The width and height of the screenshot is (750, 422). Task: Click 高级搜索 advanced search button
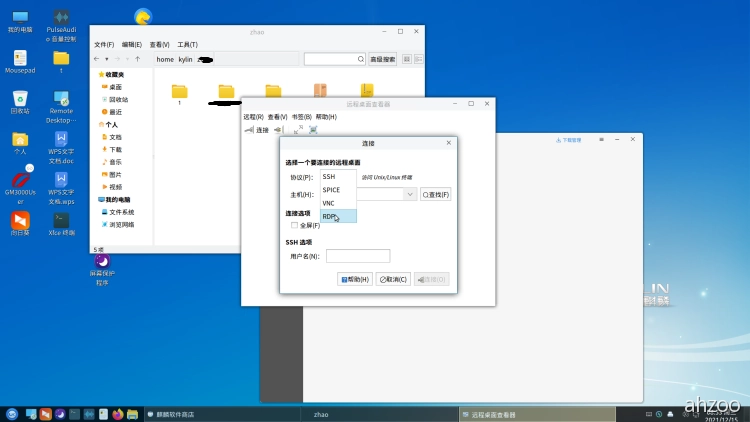[382, 59]
